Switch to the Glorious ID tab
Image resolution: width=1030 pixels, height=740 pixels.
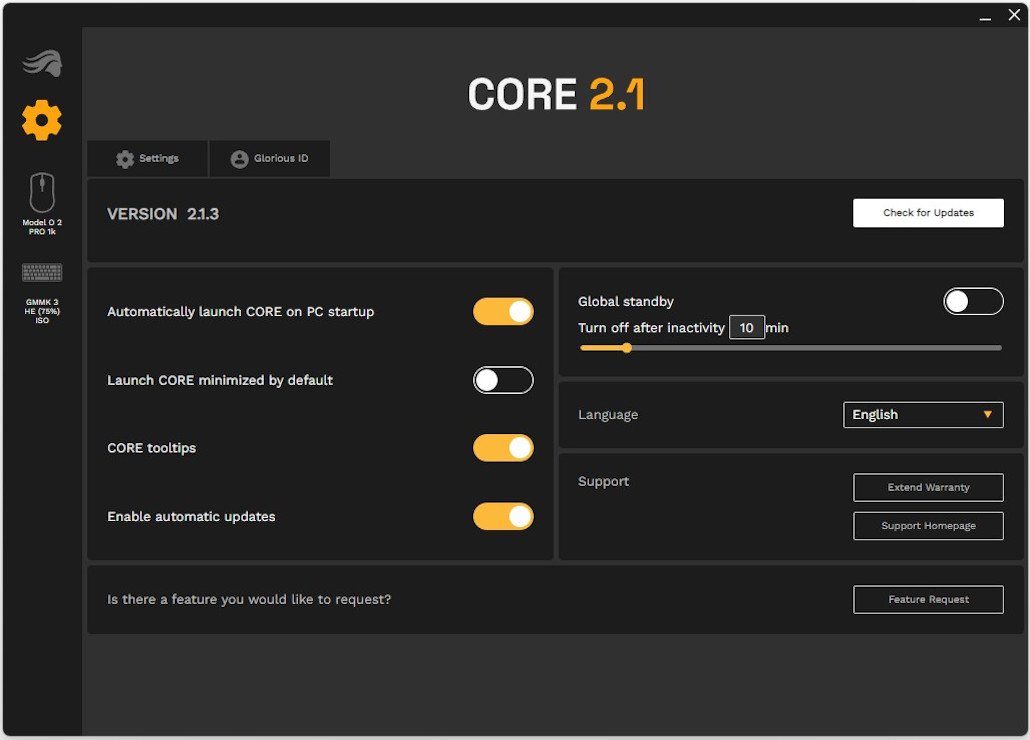coord(269,159)
